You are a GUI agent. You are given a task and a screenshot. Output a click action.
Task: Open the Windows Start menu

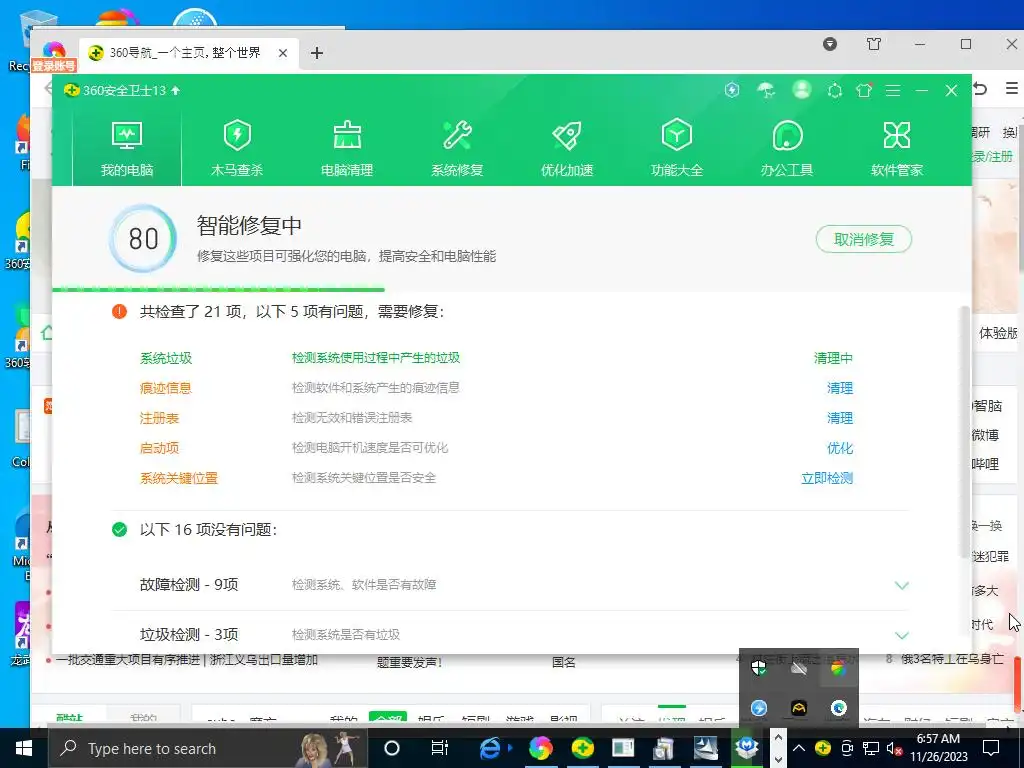point(24,748)
